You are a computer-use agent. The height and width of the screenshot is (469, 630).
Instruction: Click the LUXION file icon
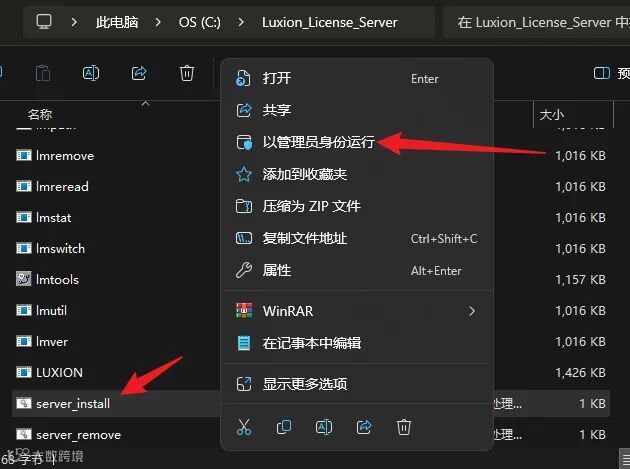pyautogui.click(x=24, y=372)
